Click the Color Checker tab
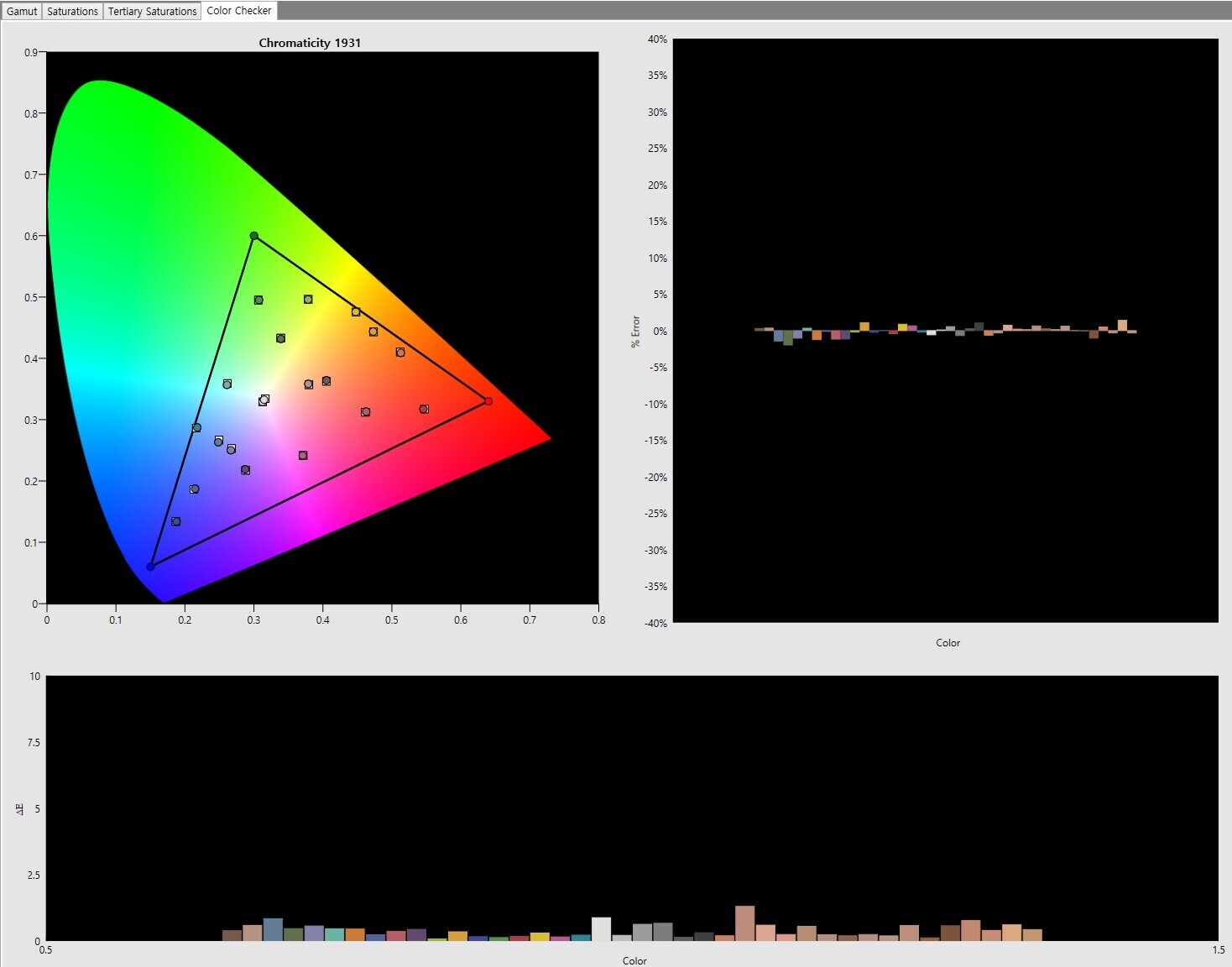 click(239, 11)
